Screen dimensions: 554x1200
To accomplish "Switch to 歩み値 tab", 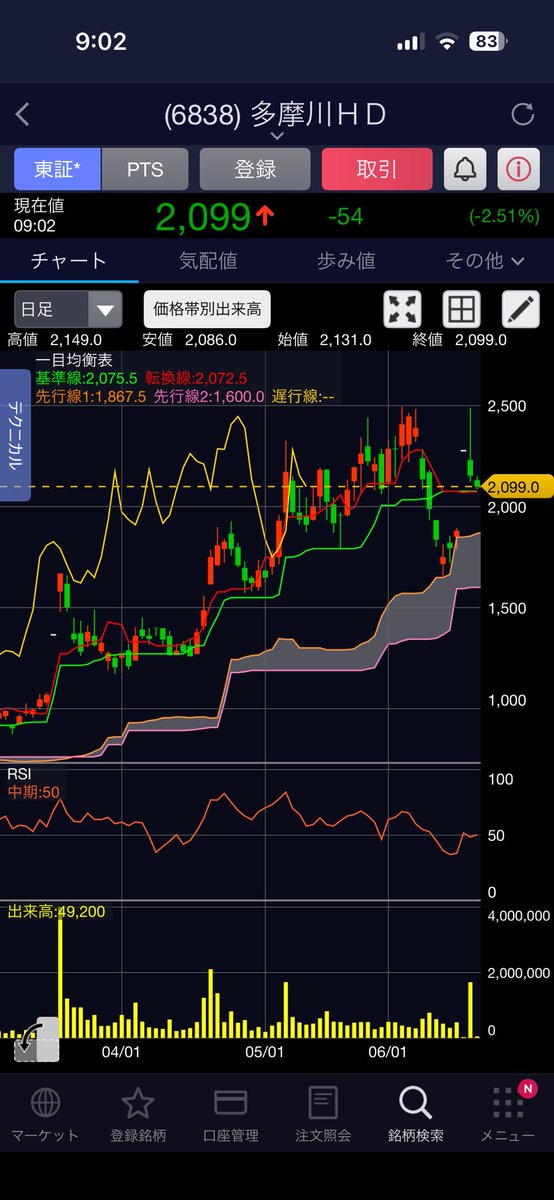I will click(346, 261).
